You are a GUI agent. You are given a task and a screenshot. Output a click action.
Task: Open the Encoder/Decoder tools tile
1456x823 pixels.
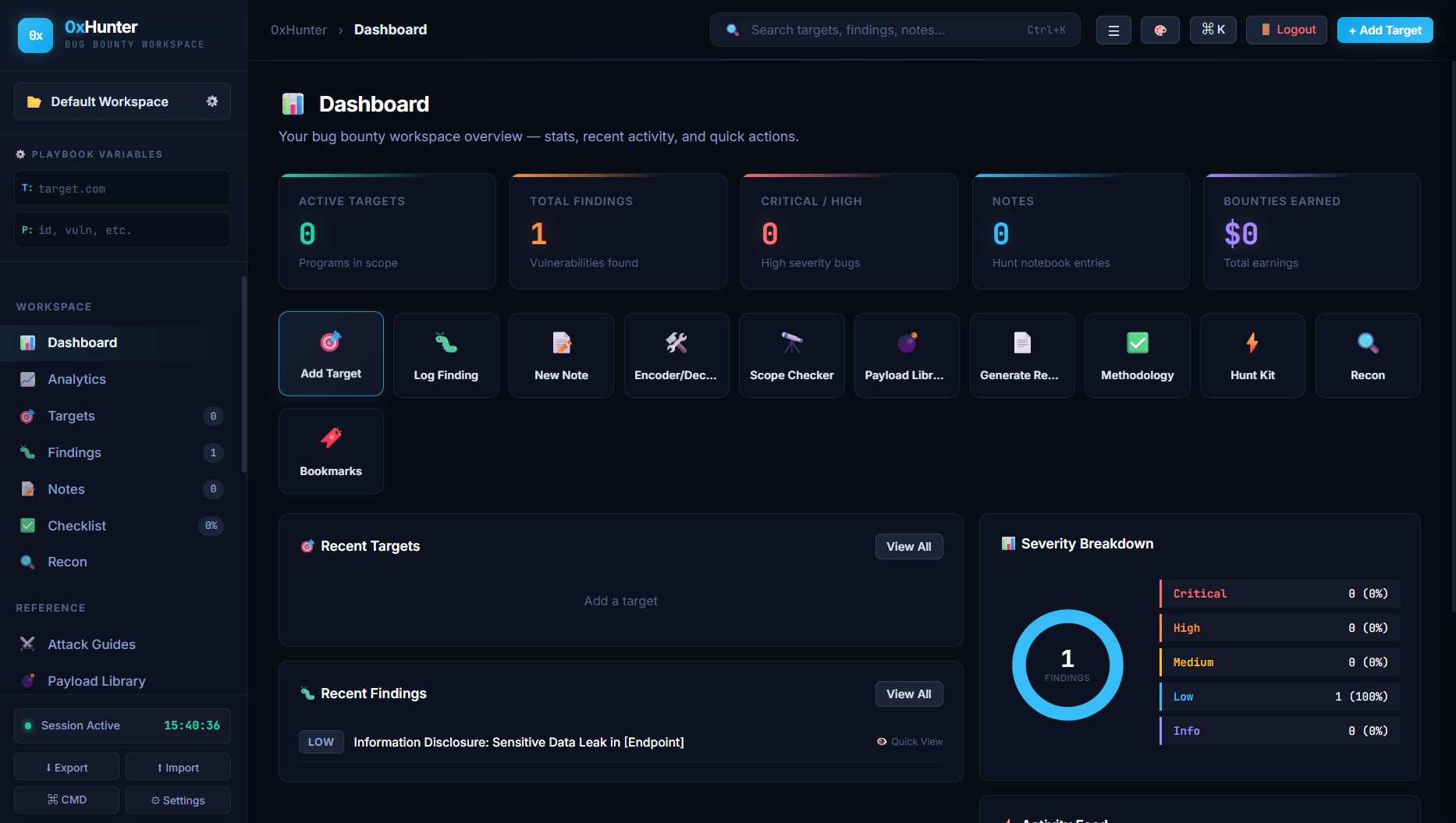677,356
